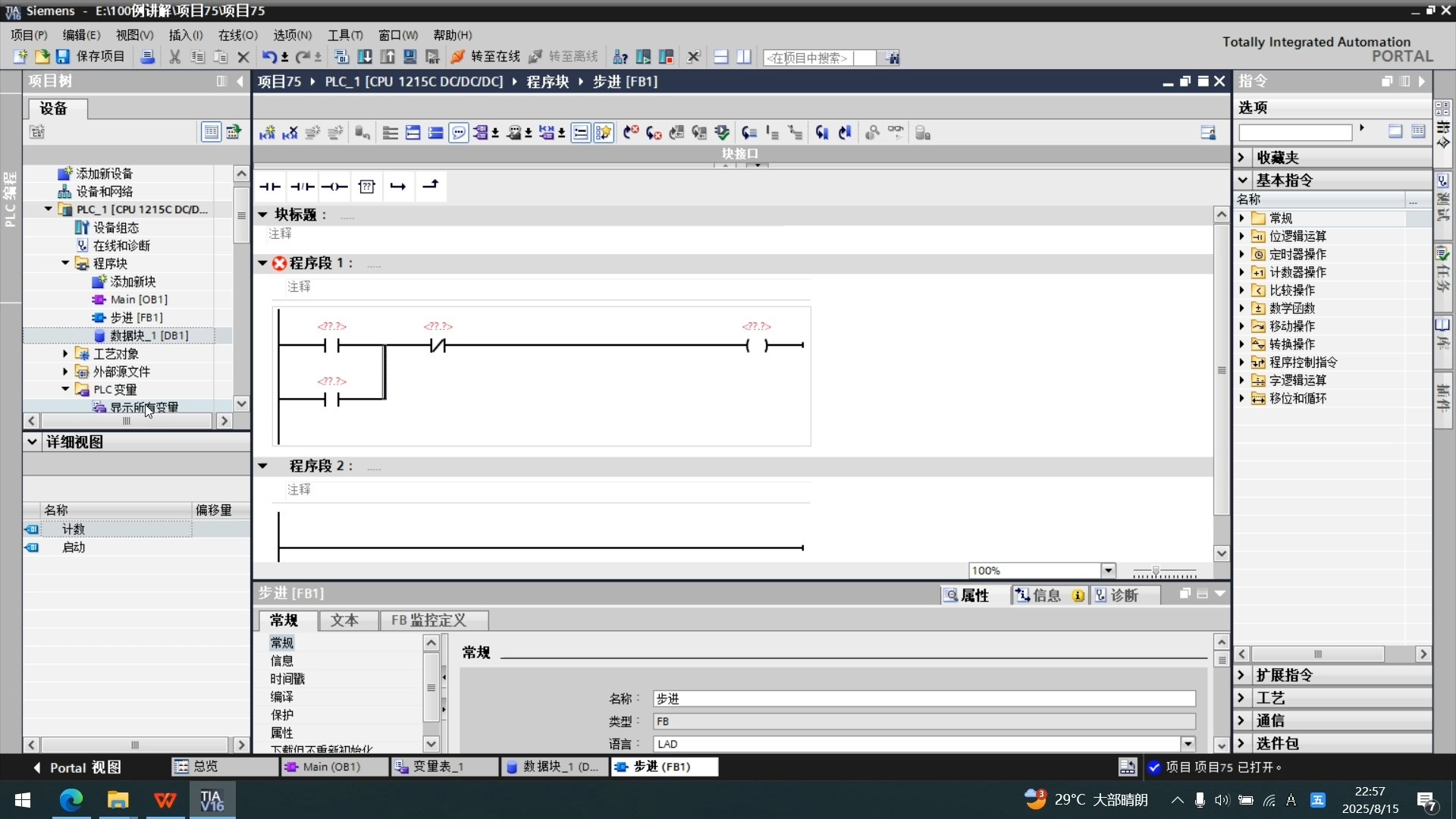Click the 保存项目 button
Image resolution: width=1456 pixels, height=819 pixels.
tap(91, 57)
